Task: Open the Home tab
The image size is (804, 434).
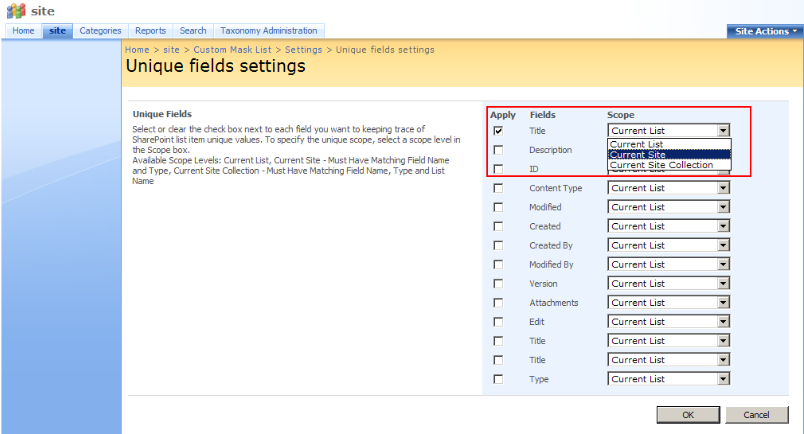Action: point(24,31)
